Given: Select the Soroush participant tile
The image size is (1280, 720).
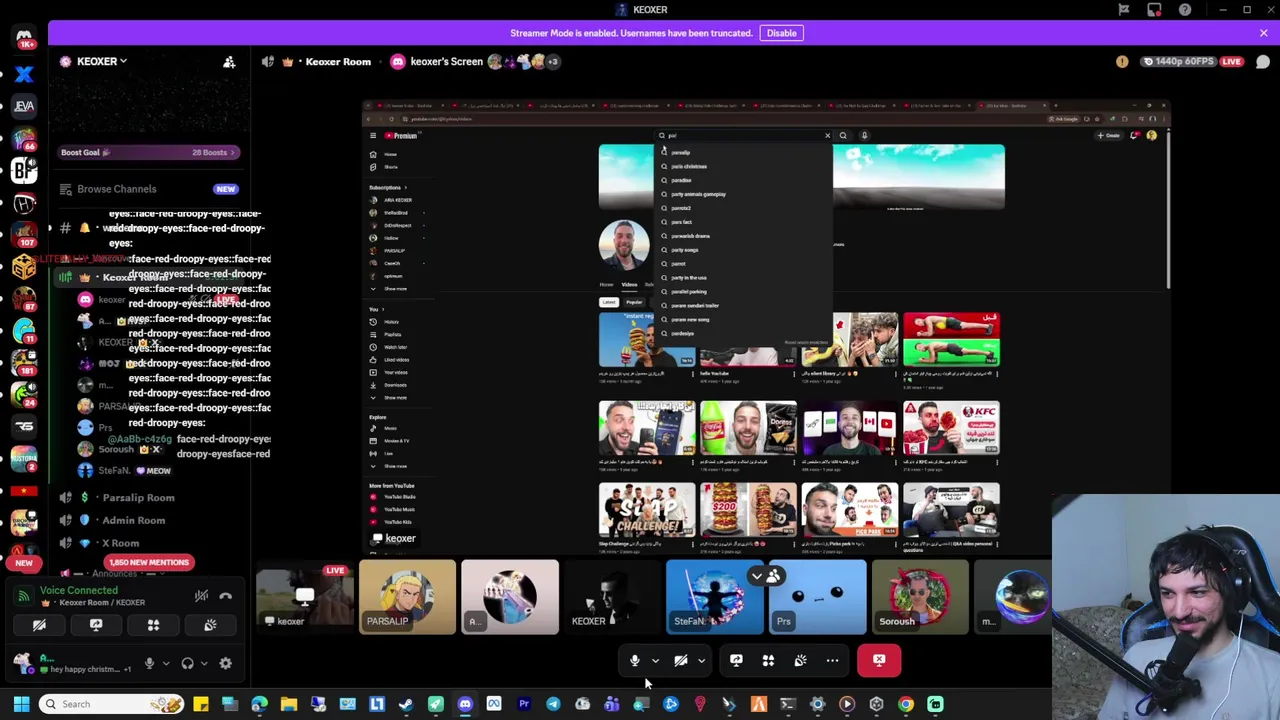Looking at the screenshot, I should tap(919, 597).
